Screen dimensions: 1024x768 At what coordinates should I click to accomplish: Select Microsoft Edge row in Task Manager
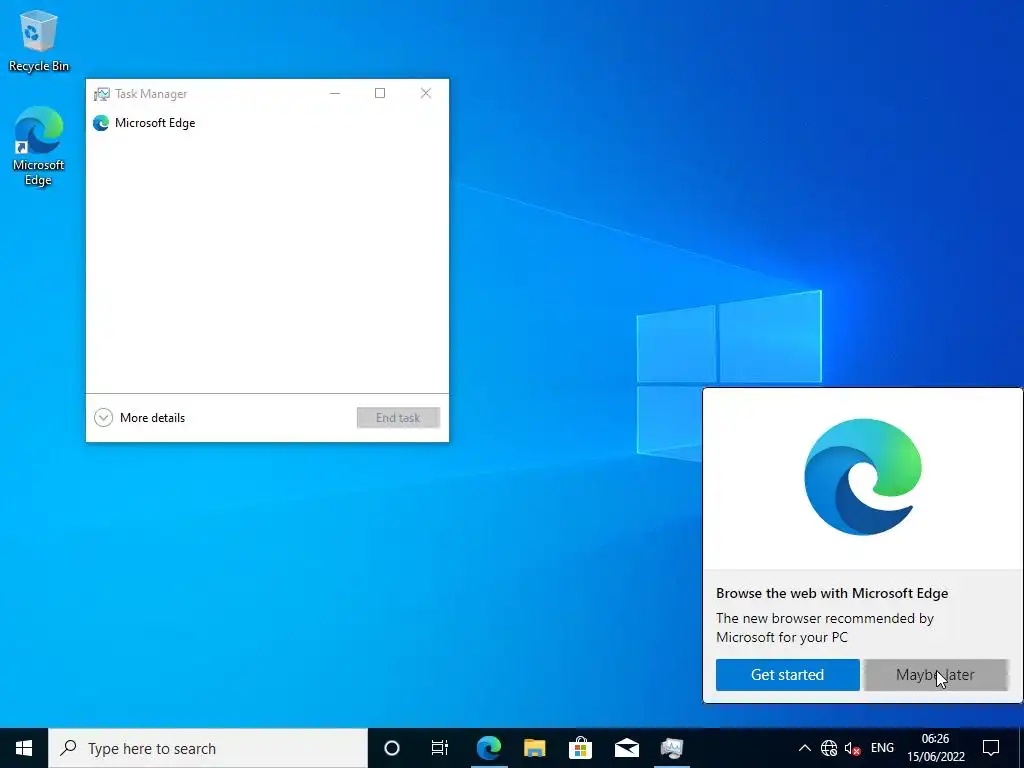[267, 123]
